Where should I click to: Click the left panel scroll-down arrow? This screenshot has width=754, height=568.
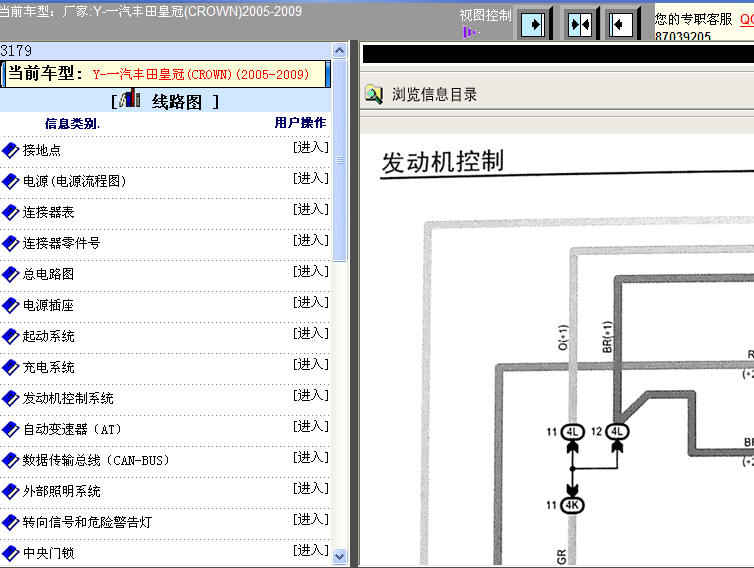coord(339,556)
